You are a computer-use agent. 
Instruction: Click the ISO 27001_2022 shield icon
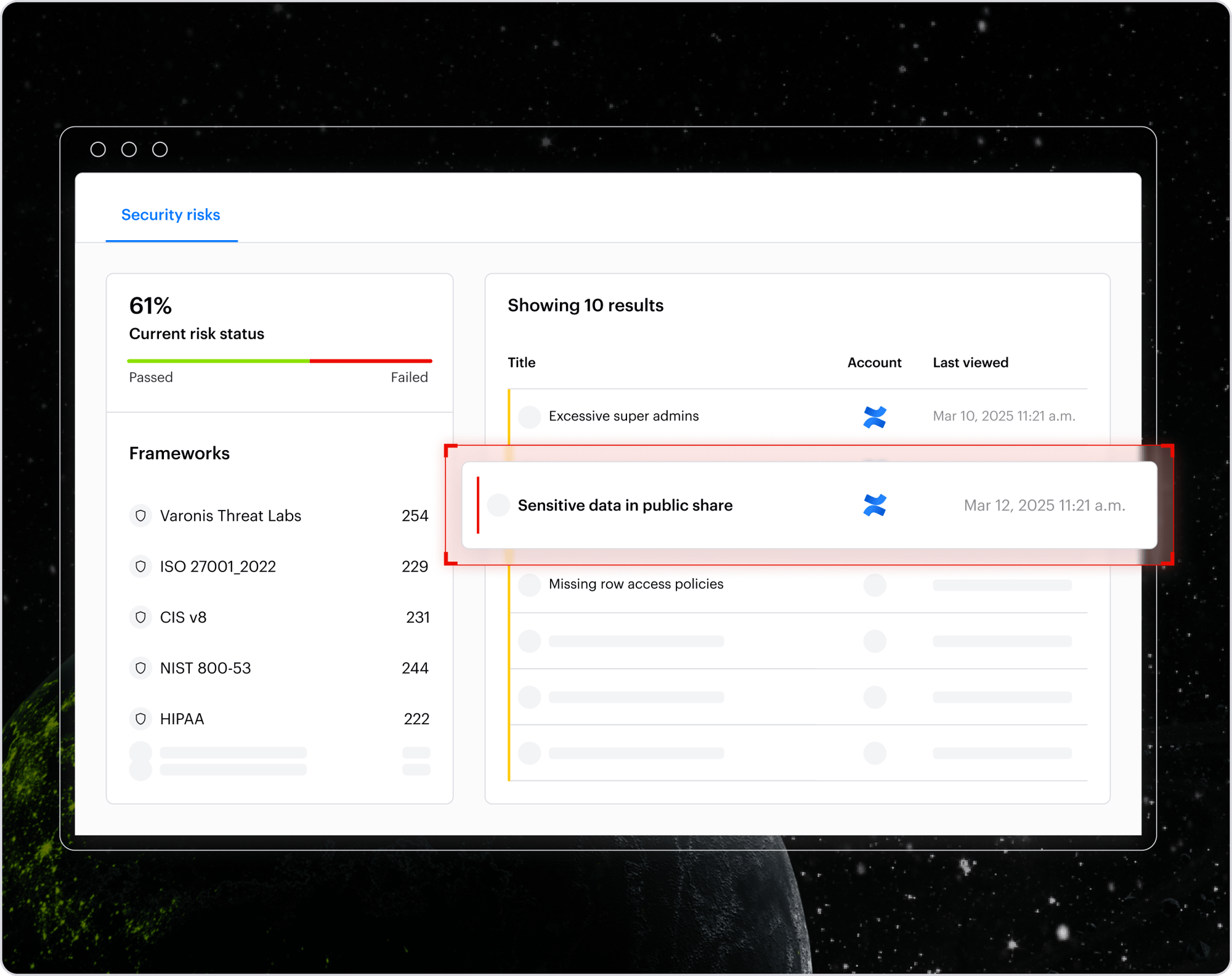pyautogui.click(x=140, y=566)
